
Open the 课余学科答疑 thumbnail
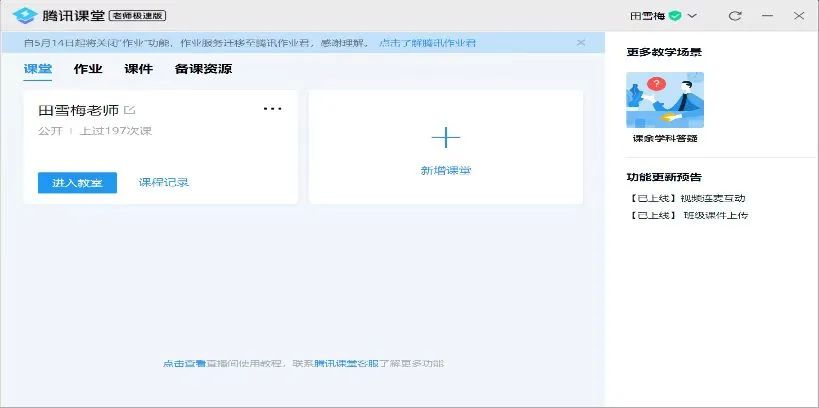(x=665, y=100)
